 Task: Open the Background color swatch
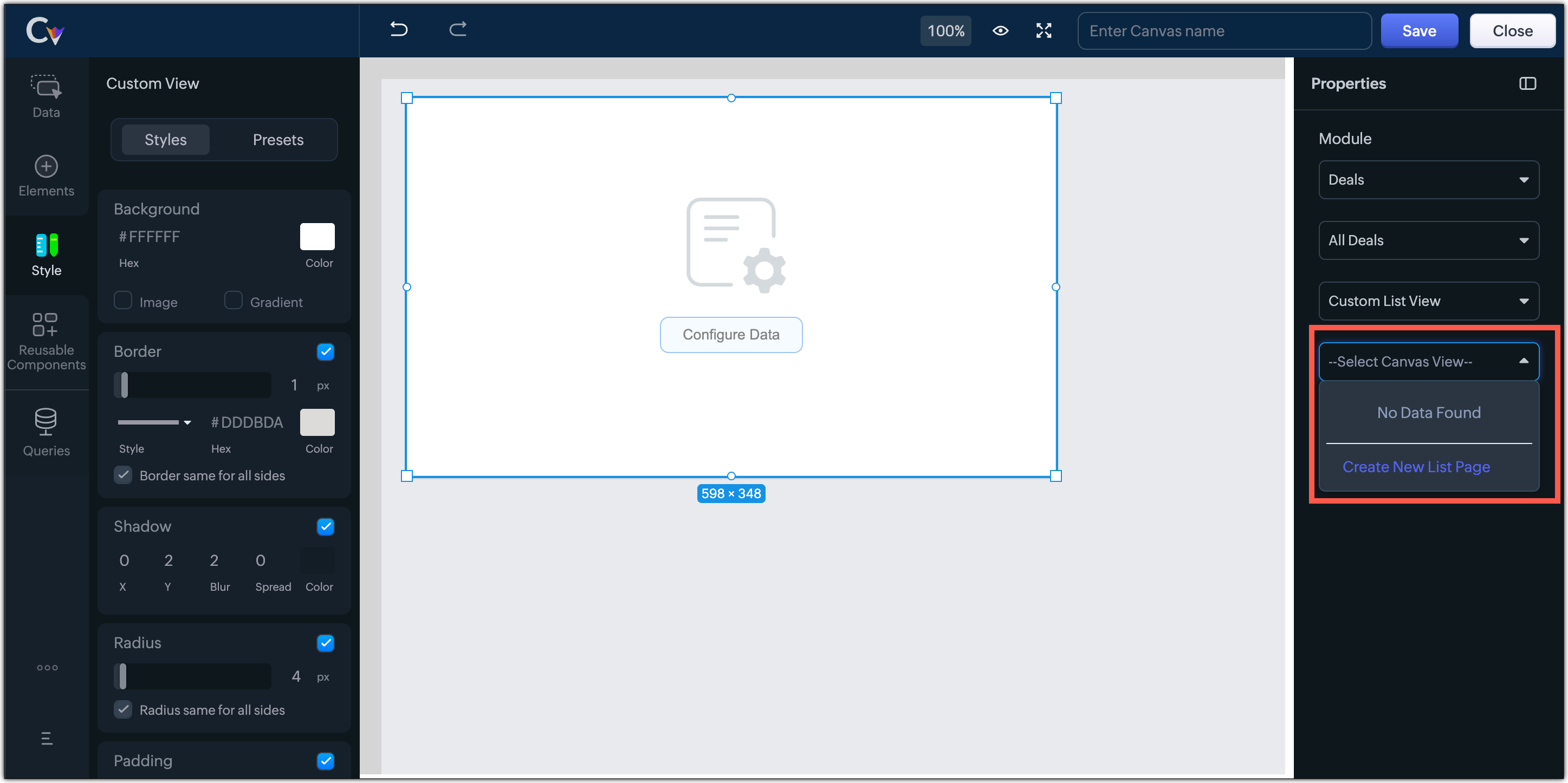pyautogui.click(x=317, y=236)
